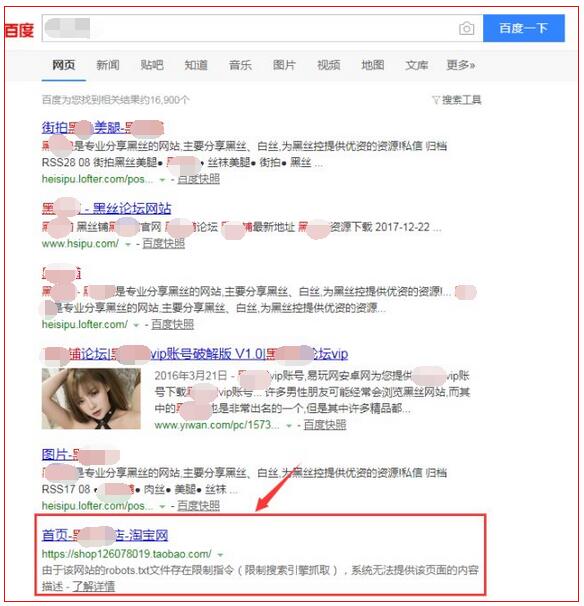Click the heisipu.lofter.com/ URL
584x606 pixels.
pos(85,324)
